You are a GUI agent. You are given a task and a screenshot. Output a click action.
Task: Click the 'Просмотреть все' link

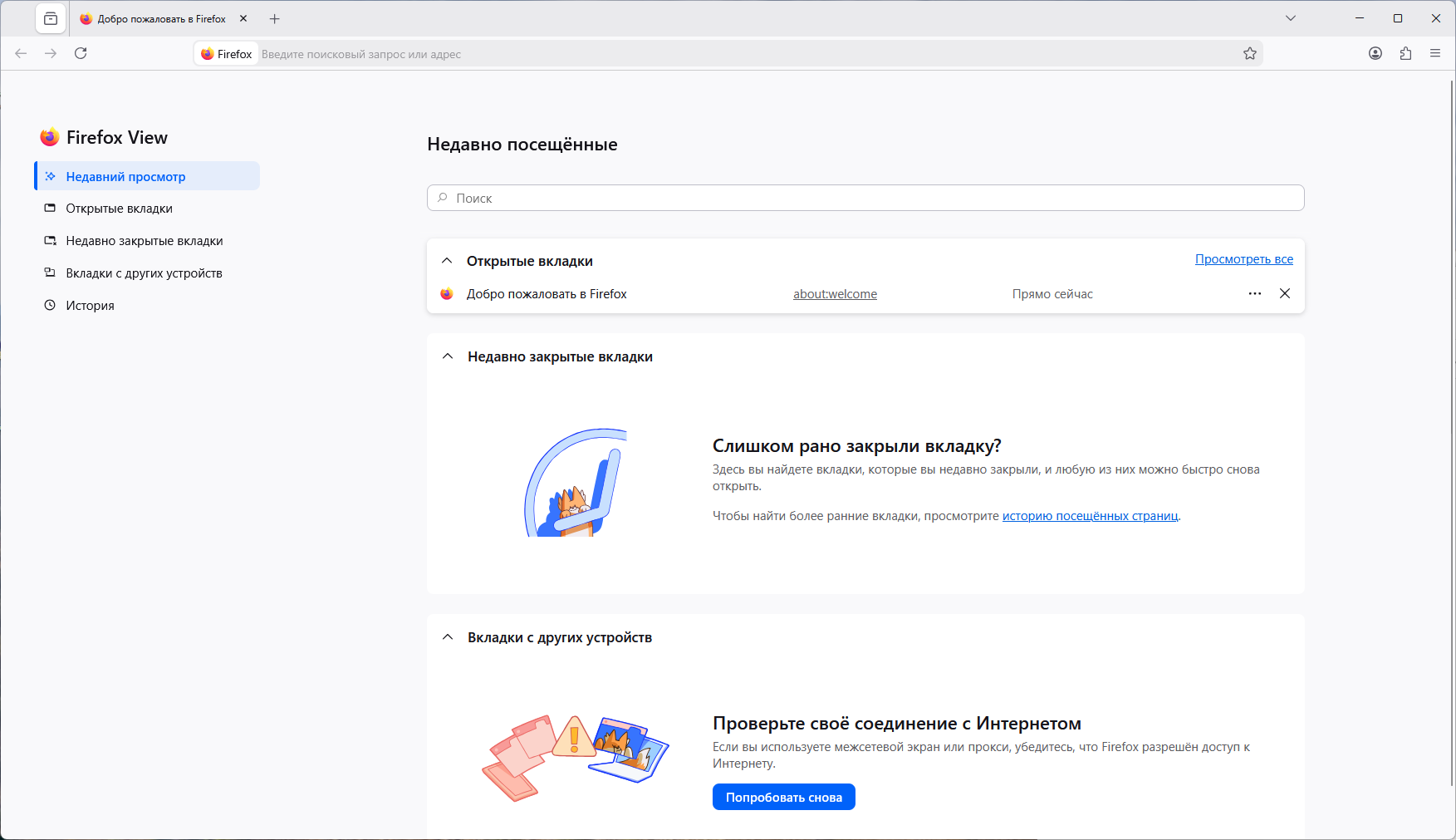click(x=1244, y=259)
